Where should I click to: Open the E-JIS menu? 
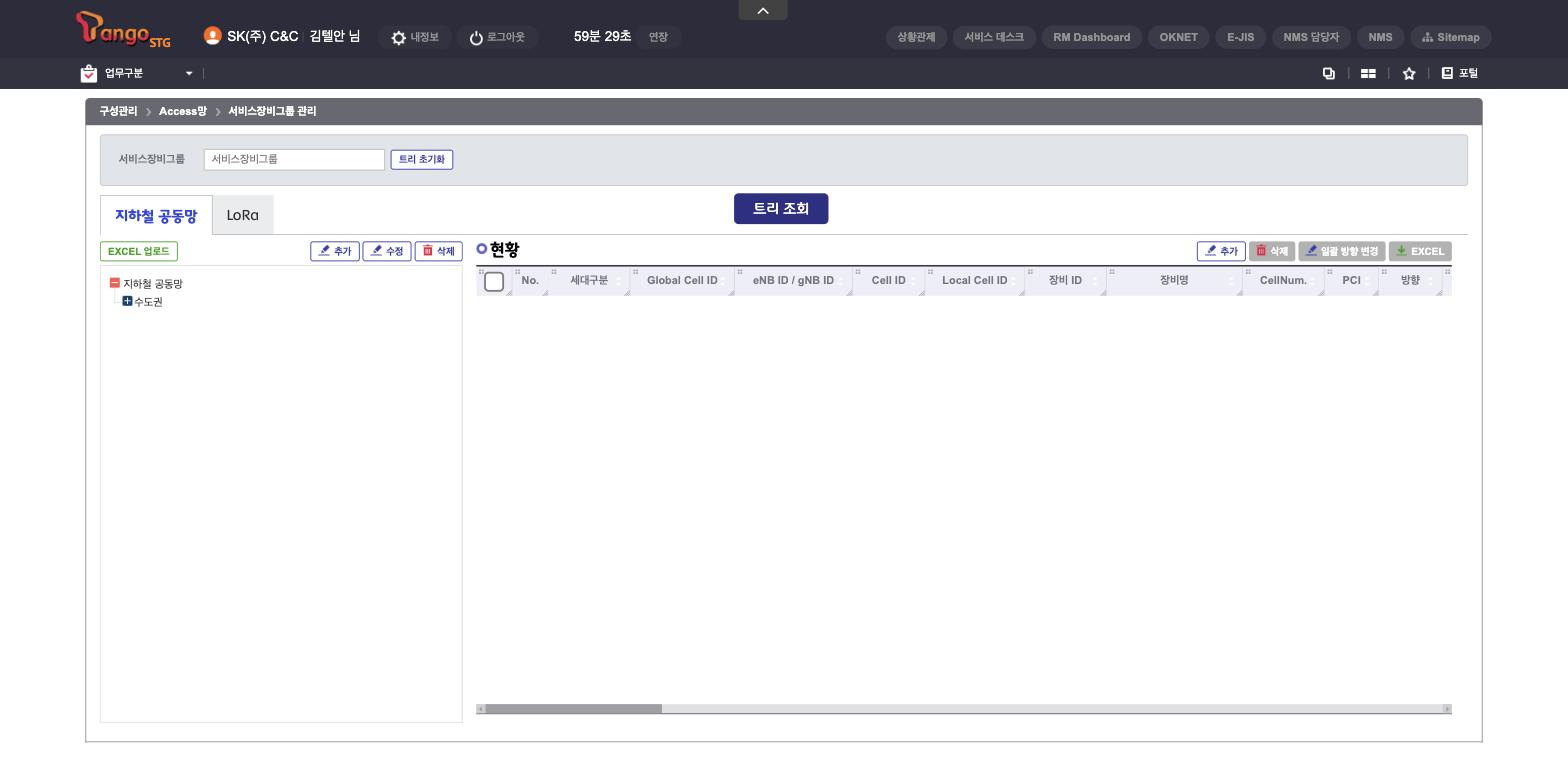pyautogui.click(x=1241, y=37)
